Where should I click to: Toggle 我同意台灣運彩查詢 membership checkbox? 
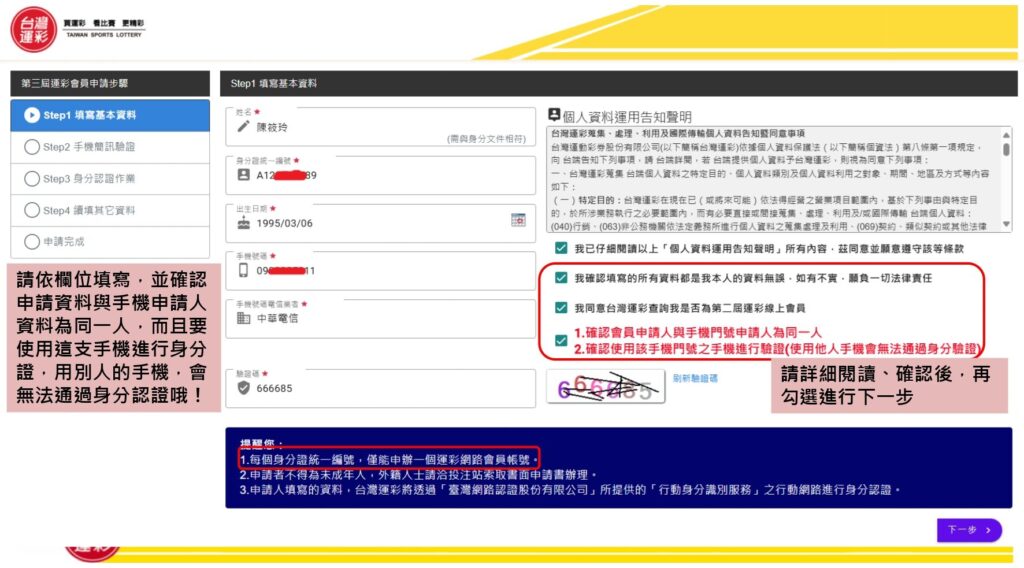click(561, 308)
